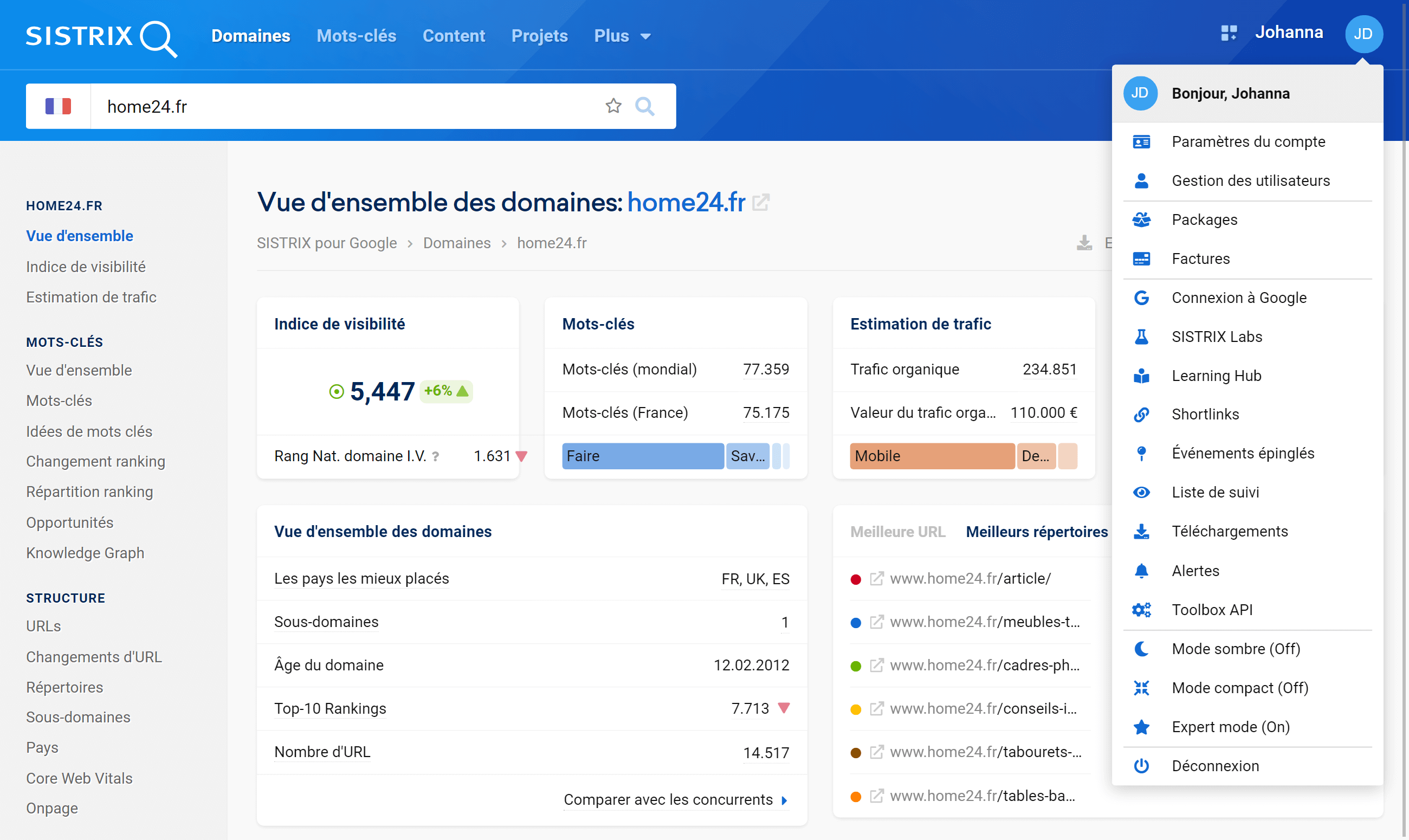Click the Événements épinglés pin icon
The width and height of the screenshot is (1409, 840).
[x=1141, y=454]
